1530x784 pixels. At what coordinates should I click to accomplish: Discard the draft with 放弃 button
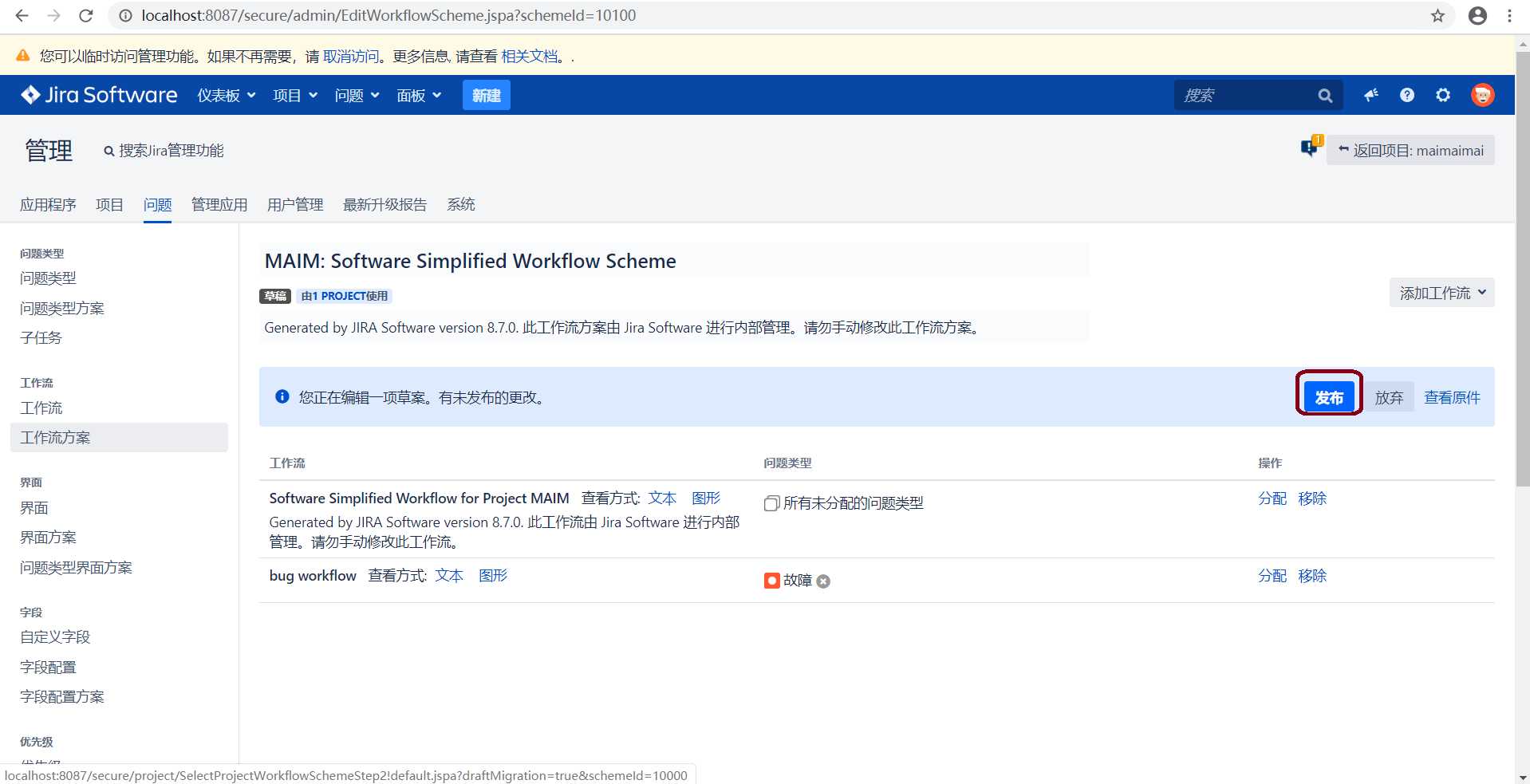pyautogui.click(x=1389, y=397)
